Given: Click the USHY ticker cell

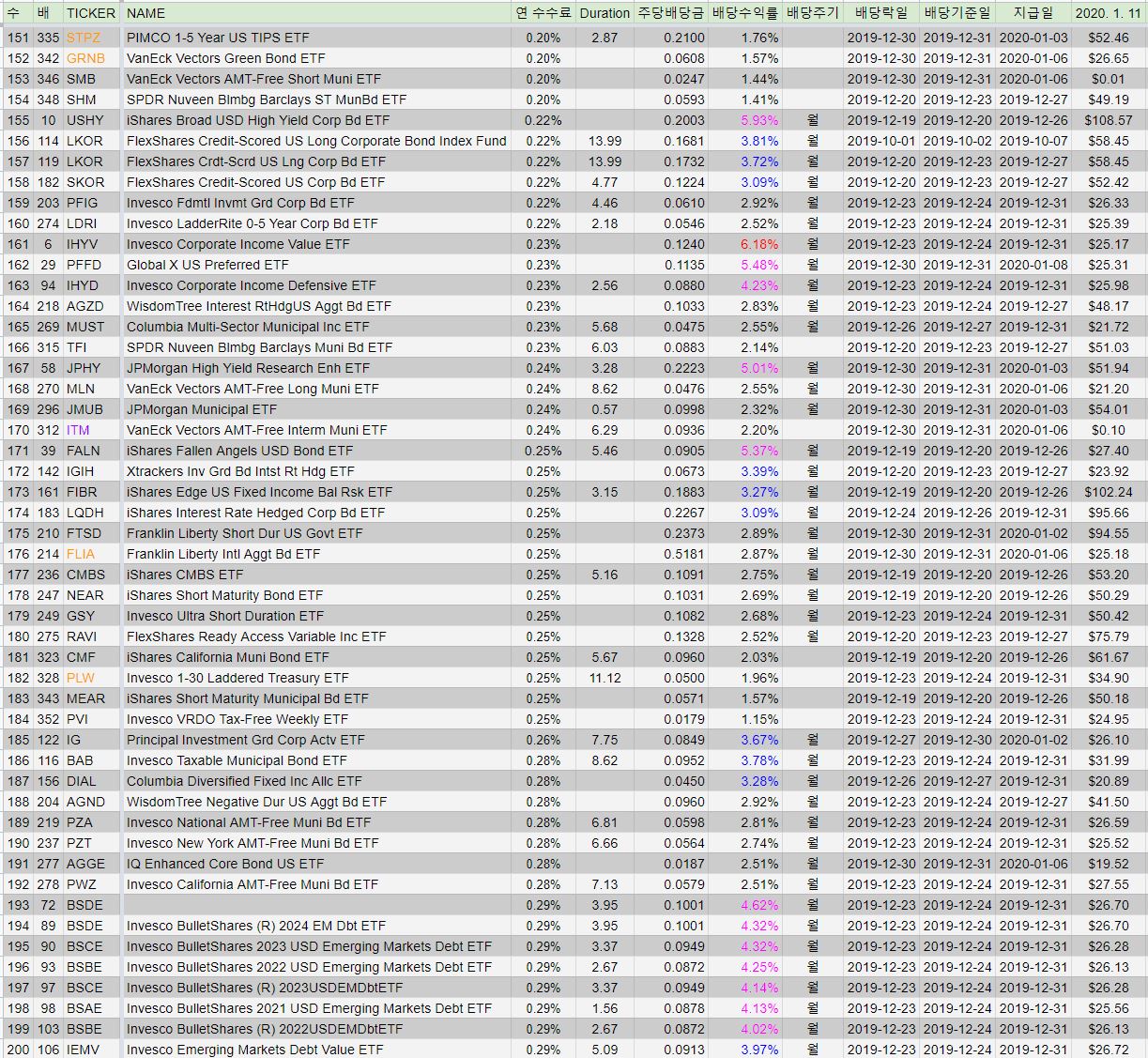Looking at the screenshot, I should [x=91, y=120].
